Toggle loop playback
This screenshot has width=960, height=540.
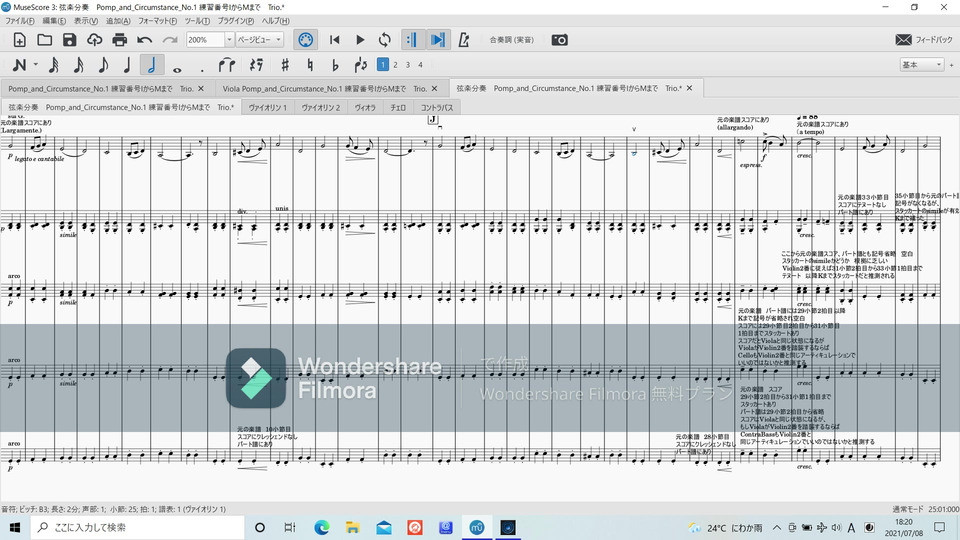pyautogui.click(x=384, y=40)
